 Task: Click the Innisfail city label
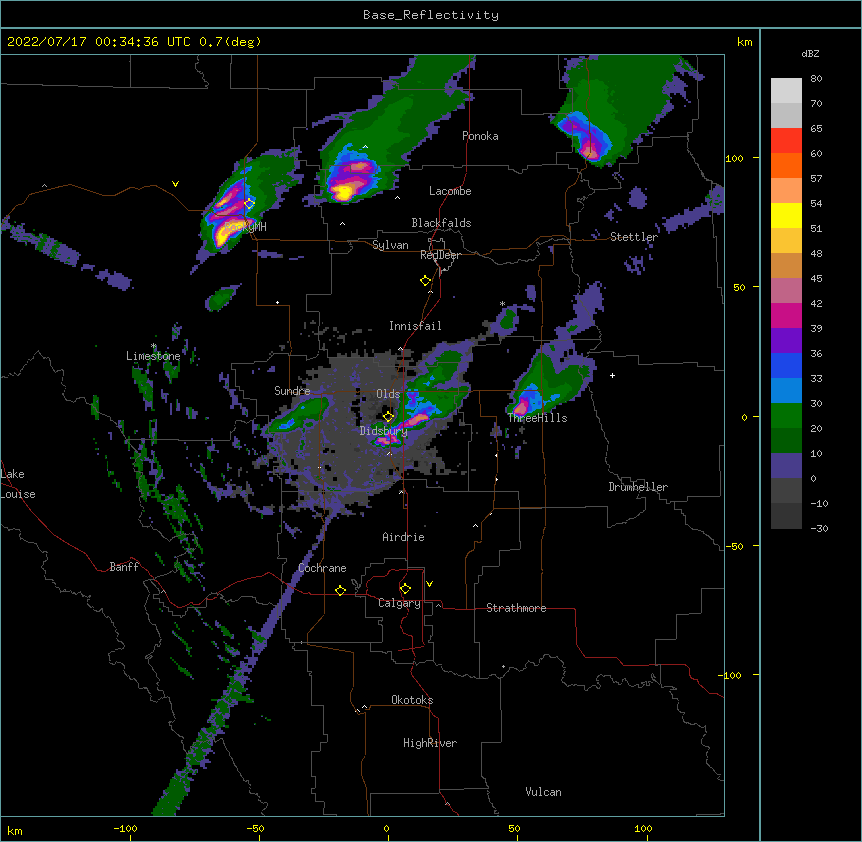point(415,326)
